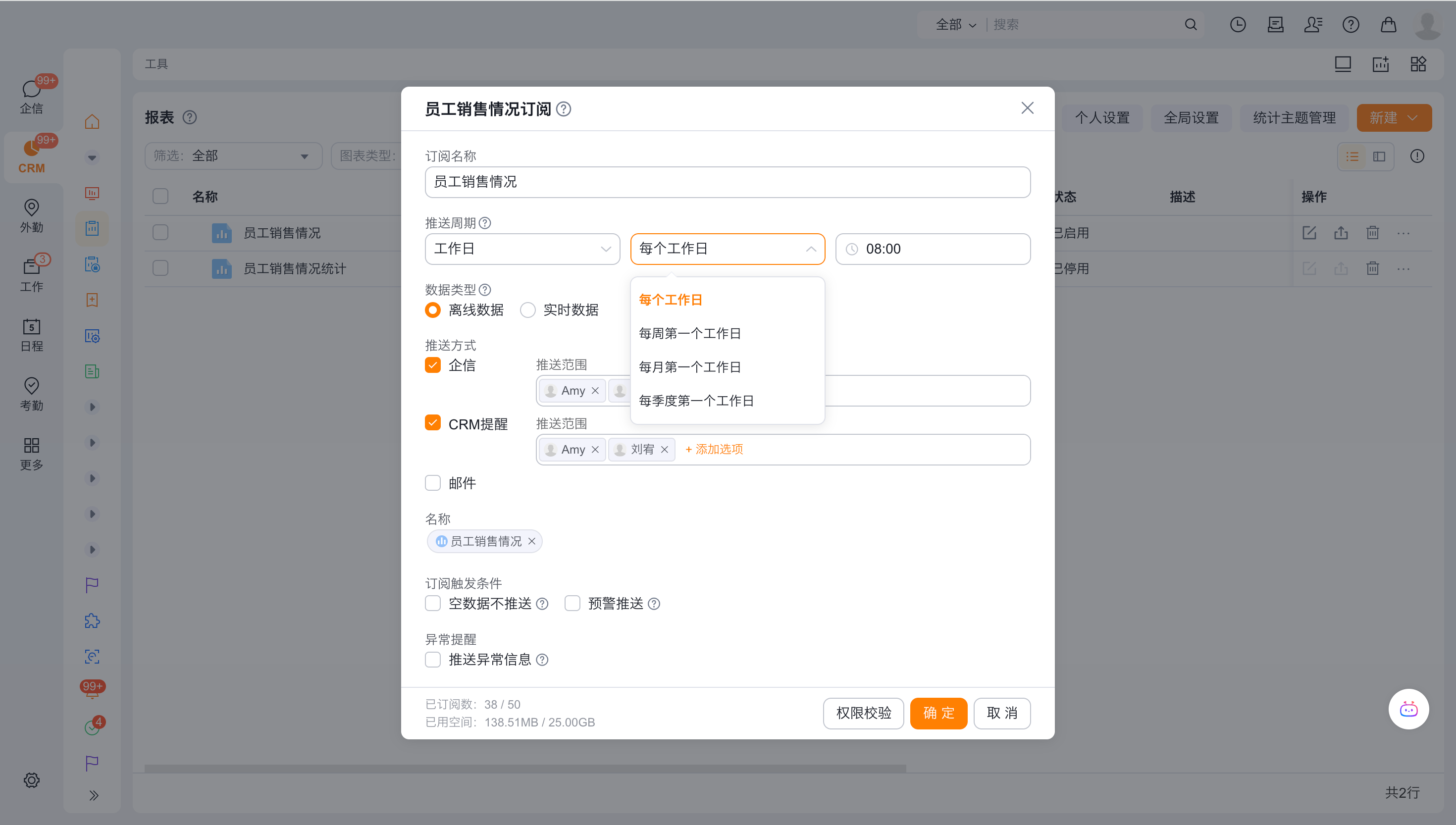Viewport: 1456px width, 825px height.
Task: Select 每季度第一个工作日 option
Action: [x=696, y=401]
